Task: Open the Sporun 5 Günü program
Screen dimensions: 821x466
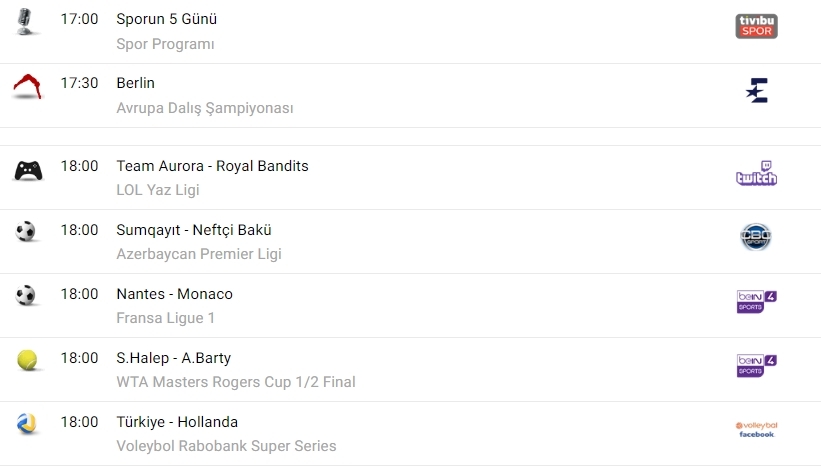Action: (166, 19)
